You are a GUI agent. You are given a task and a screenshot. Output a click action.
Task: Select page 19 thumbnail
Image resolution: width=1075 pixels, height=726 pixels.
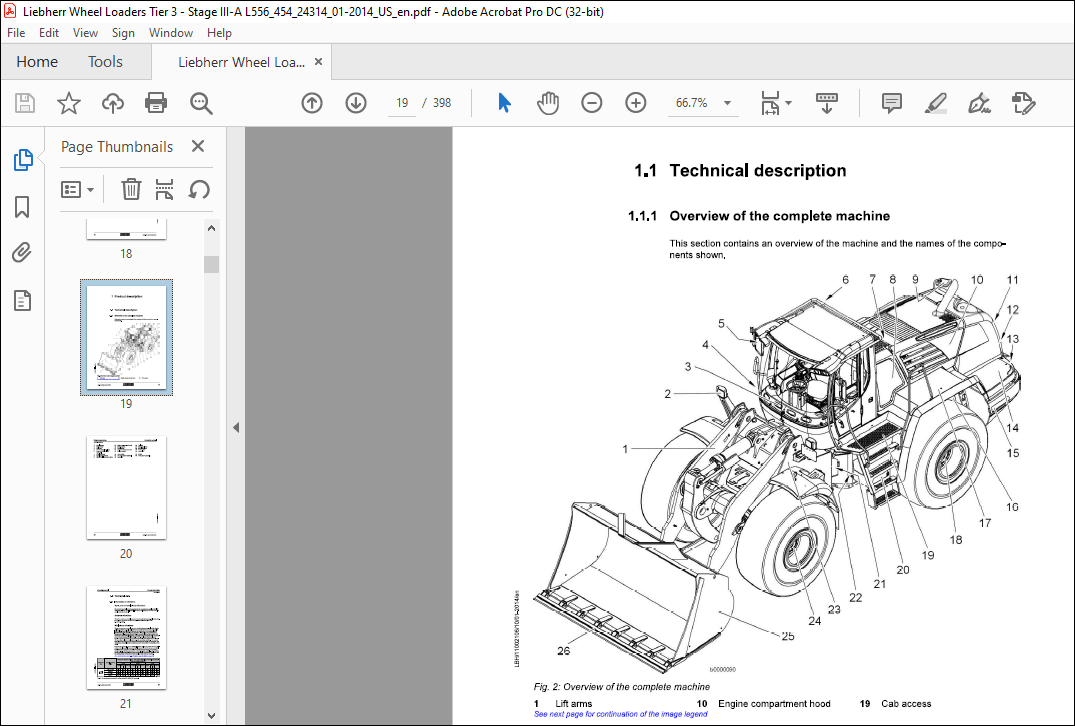pyautogui.click(x=126, y=337)
